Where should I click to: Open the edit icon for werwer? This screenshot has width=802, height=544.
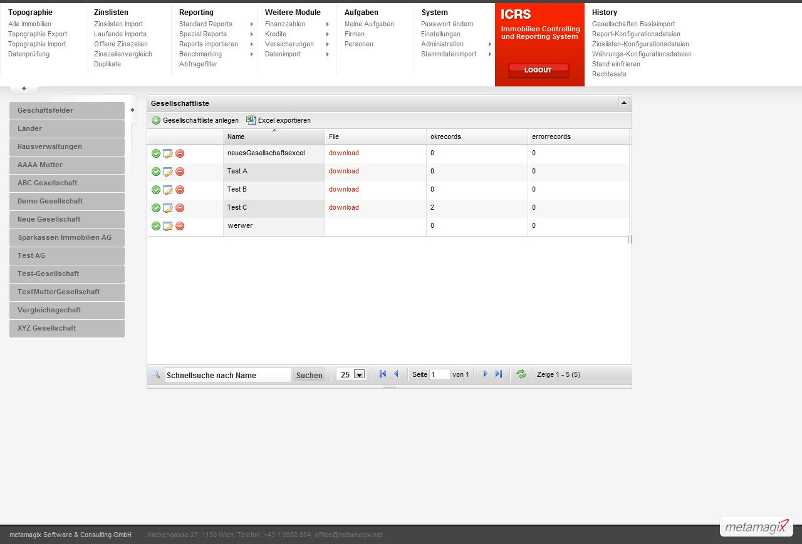168,226
